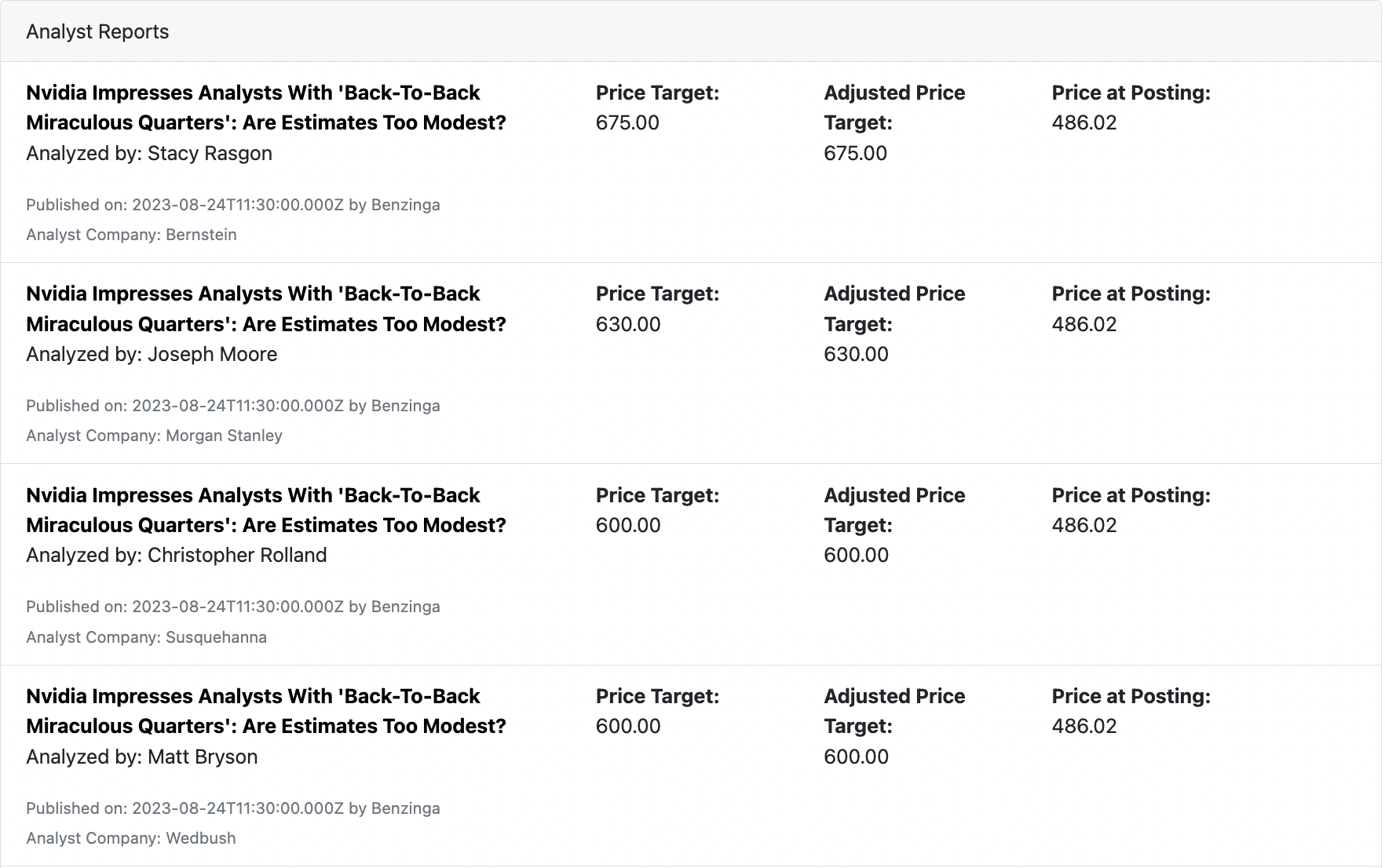Select the analyst name Joseph Moore

click(x=212, y=354)
